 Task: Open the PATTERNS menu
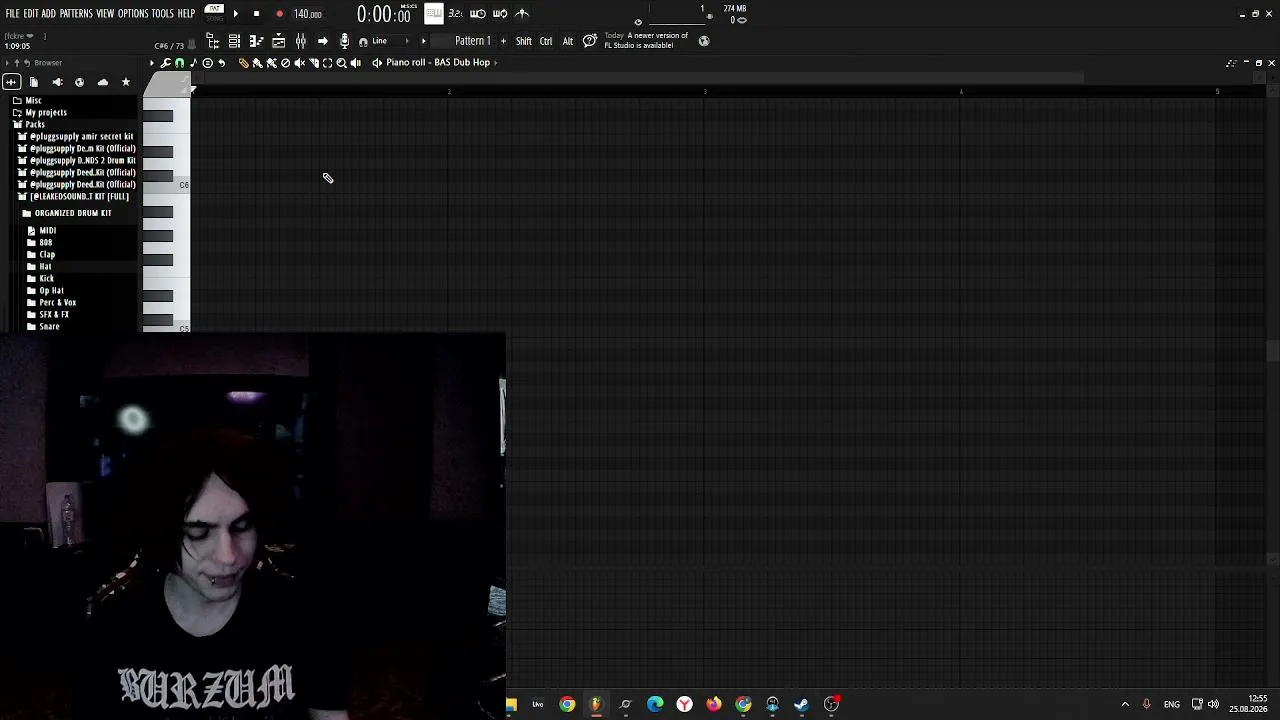pyautogui.click(x=76, y=14)
